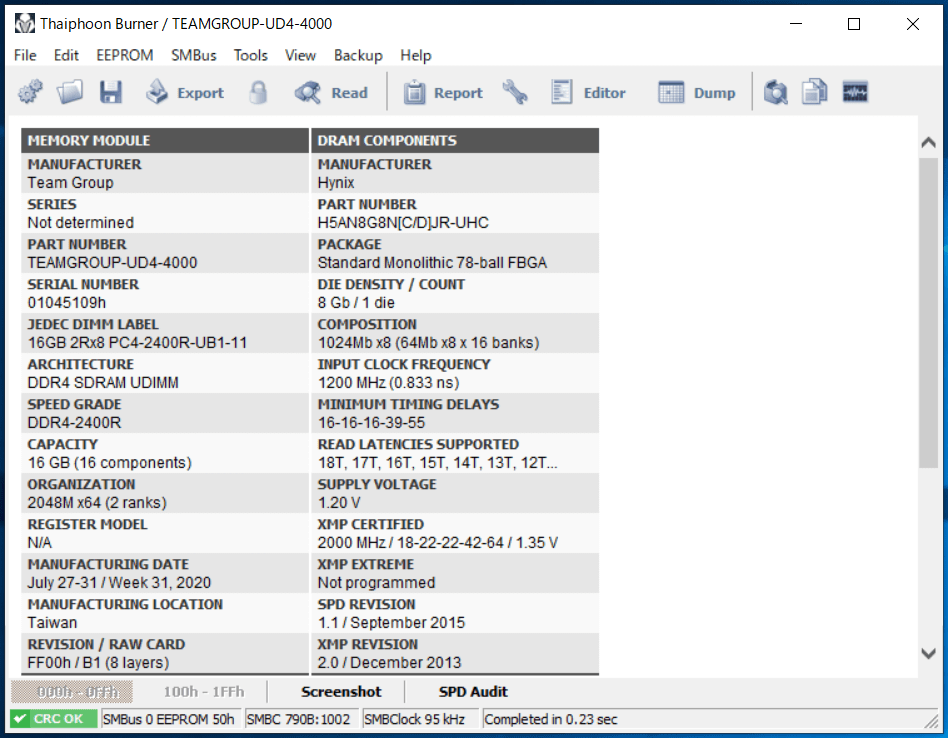Click the waveform monitor icon
Viewport: 948px width, 738px height.
(x=855, y=93)
